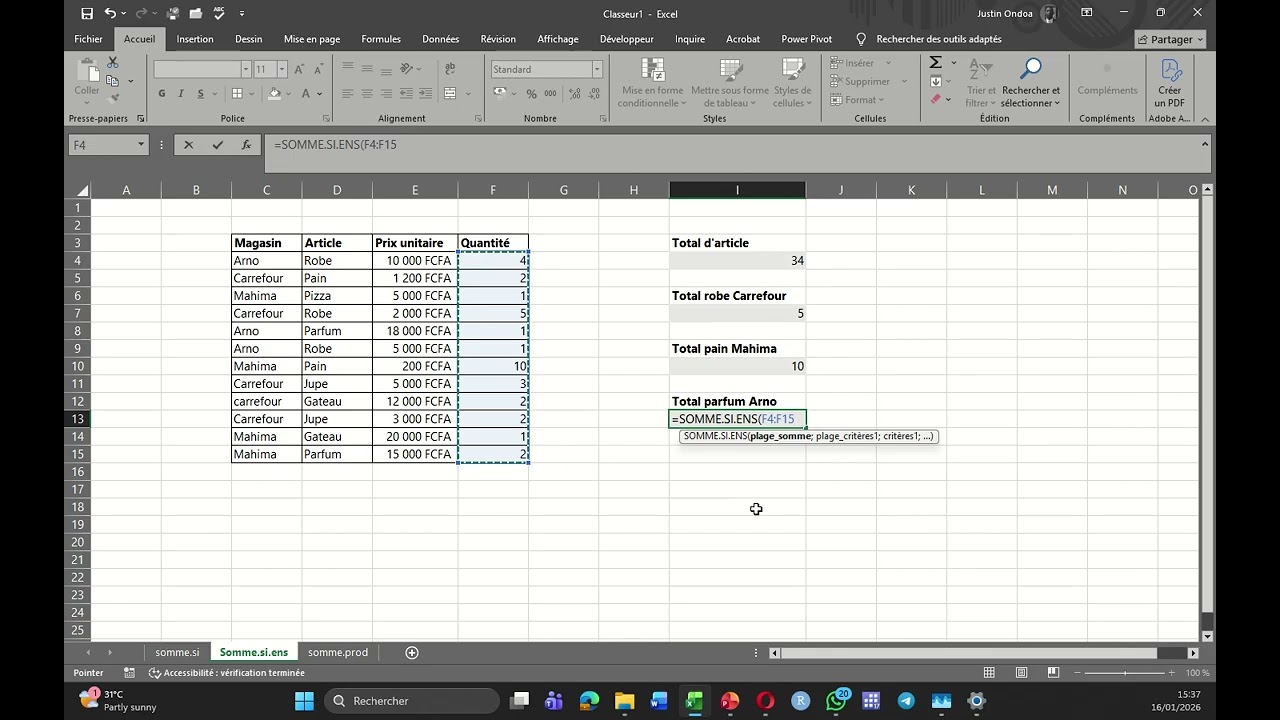Open File Explorer from the taskbar
1280x720 pixels.
coord(624,701)
